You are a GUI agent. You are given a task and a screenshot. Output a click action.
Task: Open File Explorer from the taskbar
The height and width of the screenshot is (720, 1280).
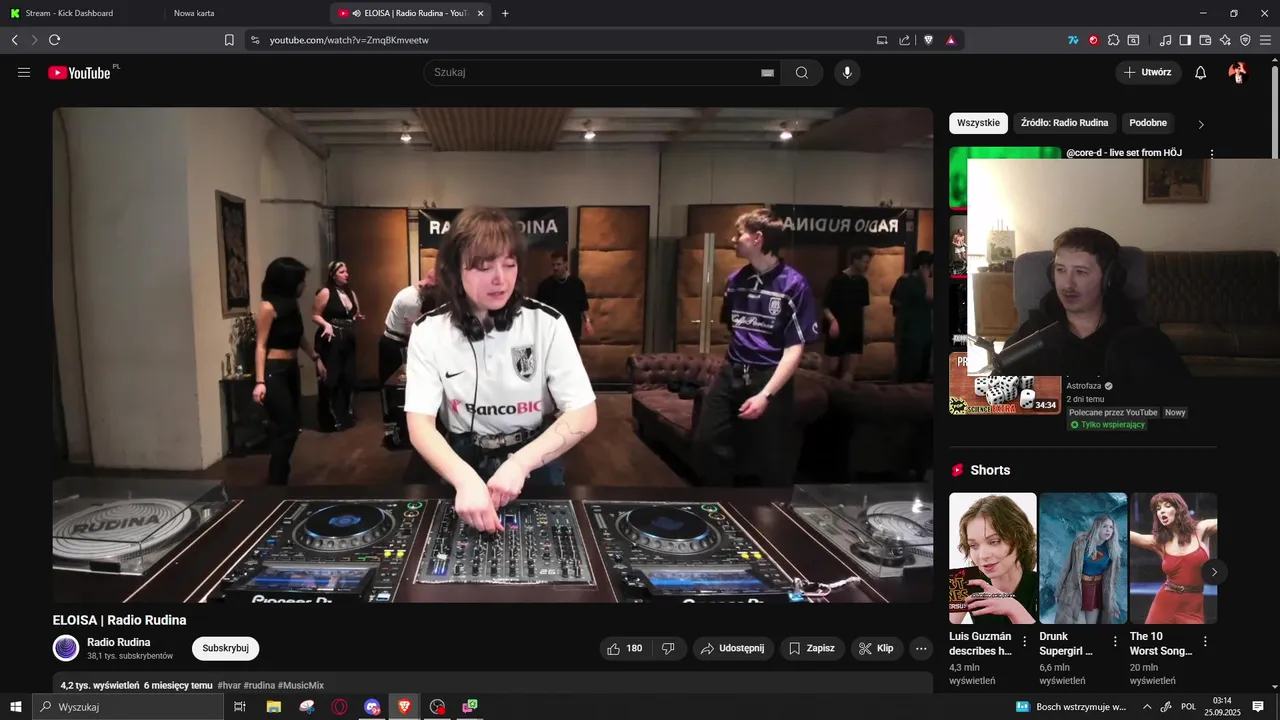(273, 707)
